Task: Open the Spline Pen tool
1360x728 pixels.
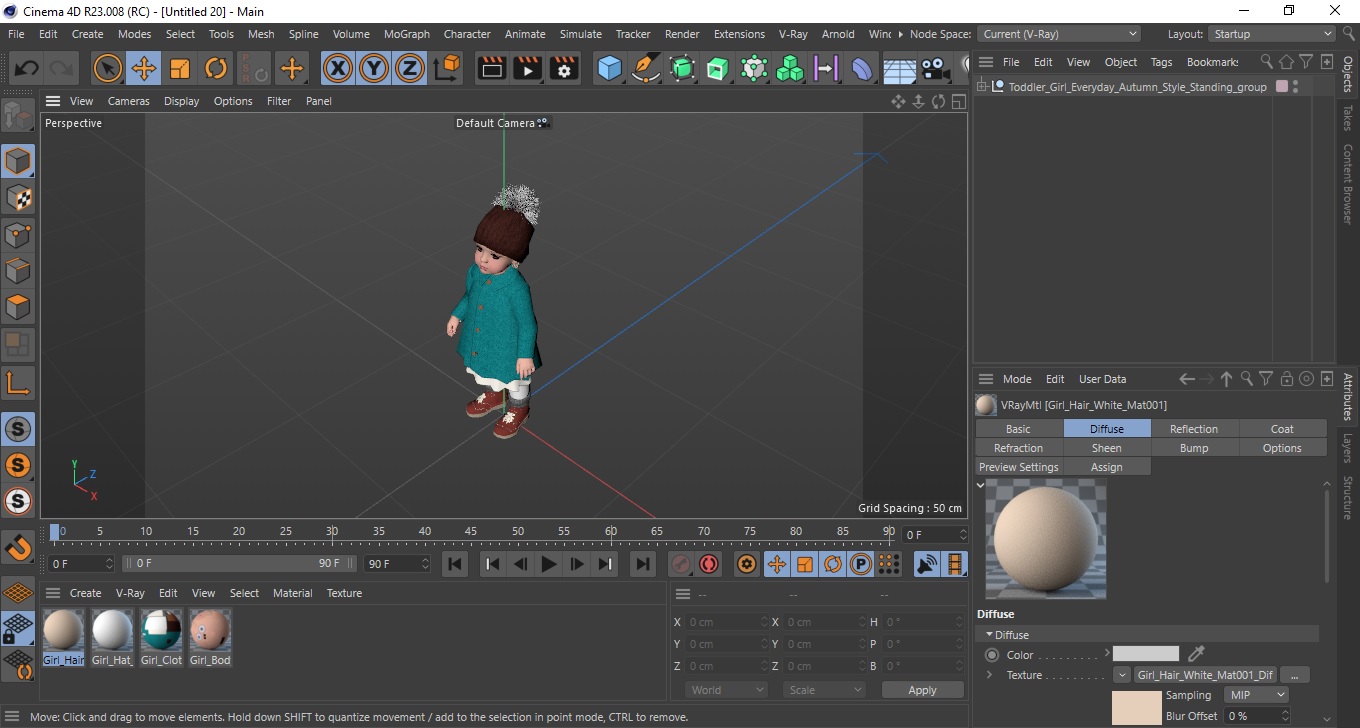Action: (646, 69)
